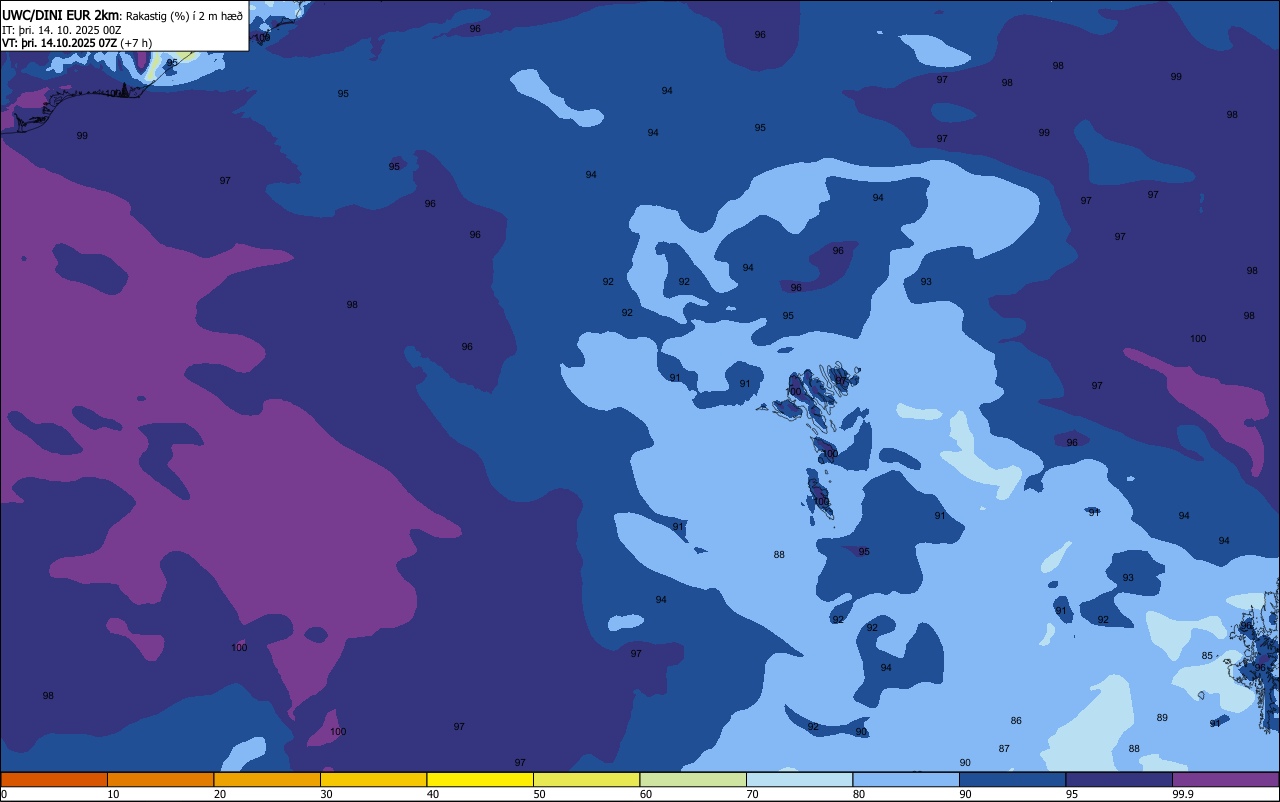Select the light blue 80–90 legend swatch
The image size is (1280, 802).
coord(906,779)
